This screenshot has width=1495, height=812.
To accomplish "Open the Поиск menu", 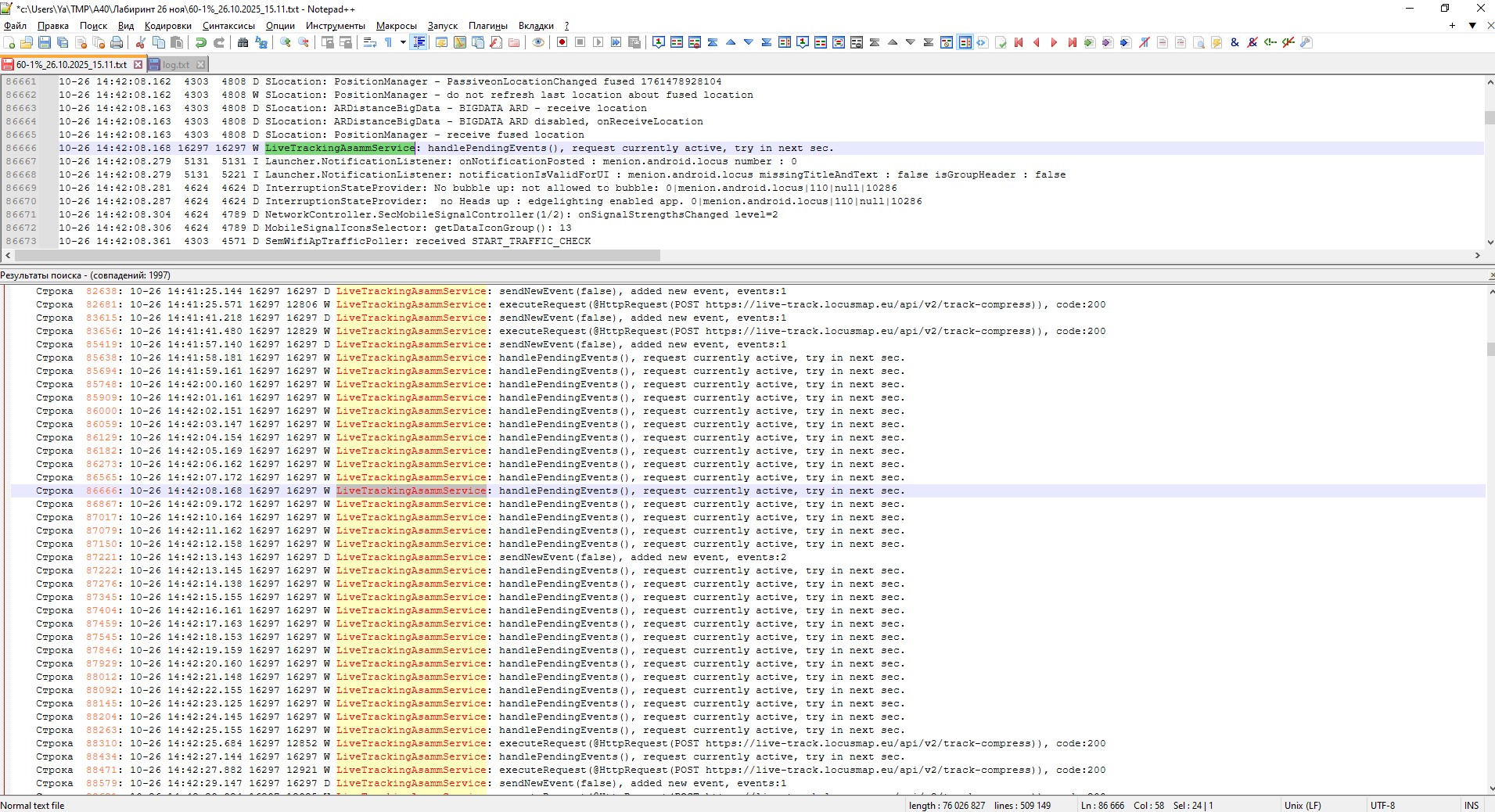I will coord(93,26).
